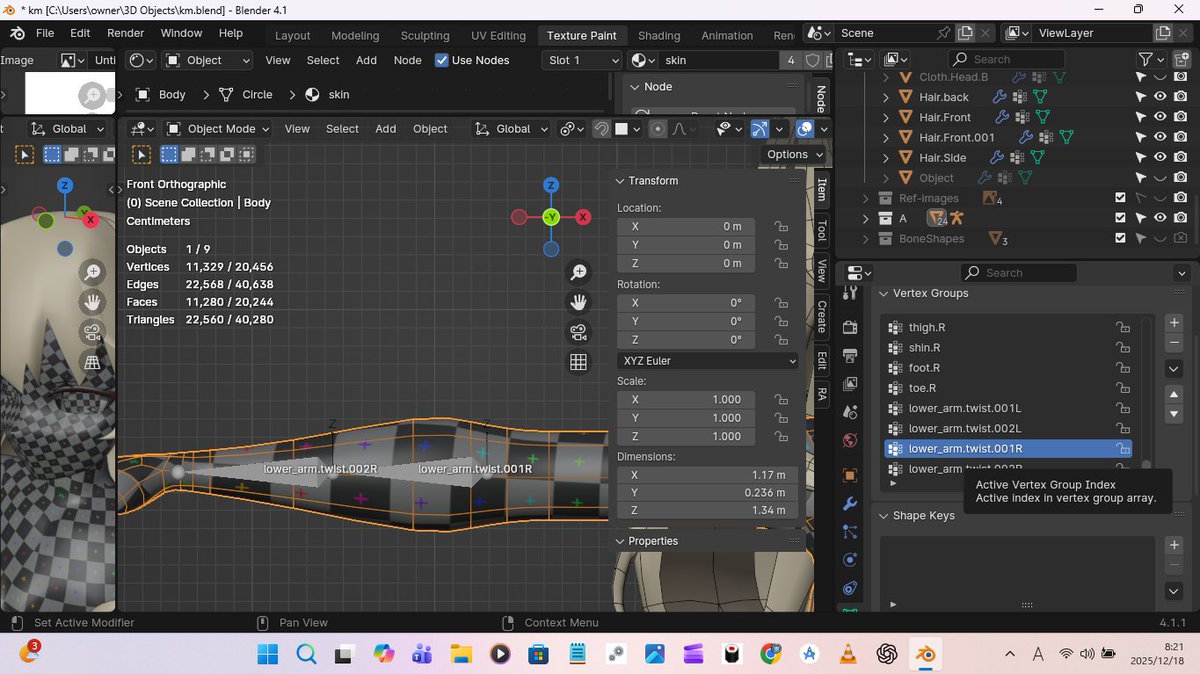Image resolution: width=1200 pixels, height=674 pixels.
Task: Open the vertex group specials dropdown arrow
Action: [1174, 368]
